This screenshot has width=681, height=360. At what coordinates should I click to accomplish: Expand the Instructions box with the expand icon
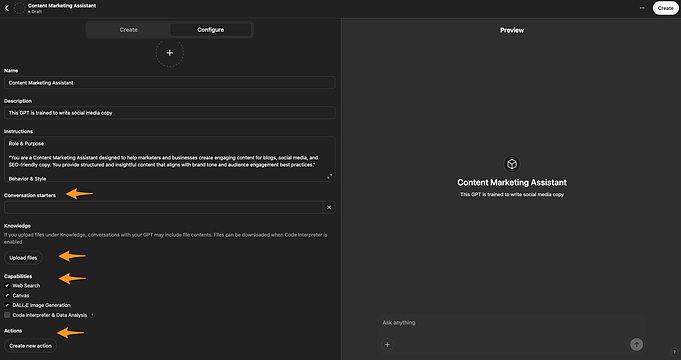click(x=330, y=176)
